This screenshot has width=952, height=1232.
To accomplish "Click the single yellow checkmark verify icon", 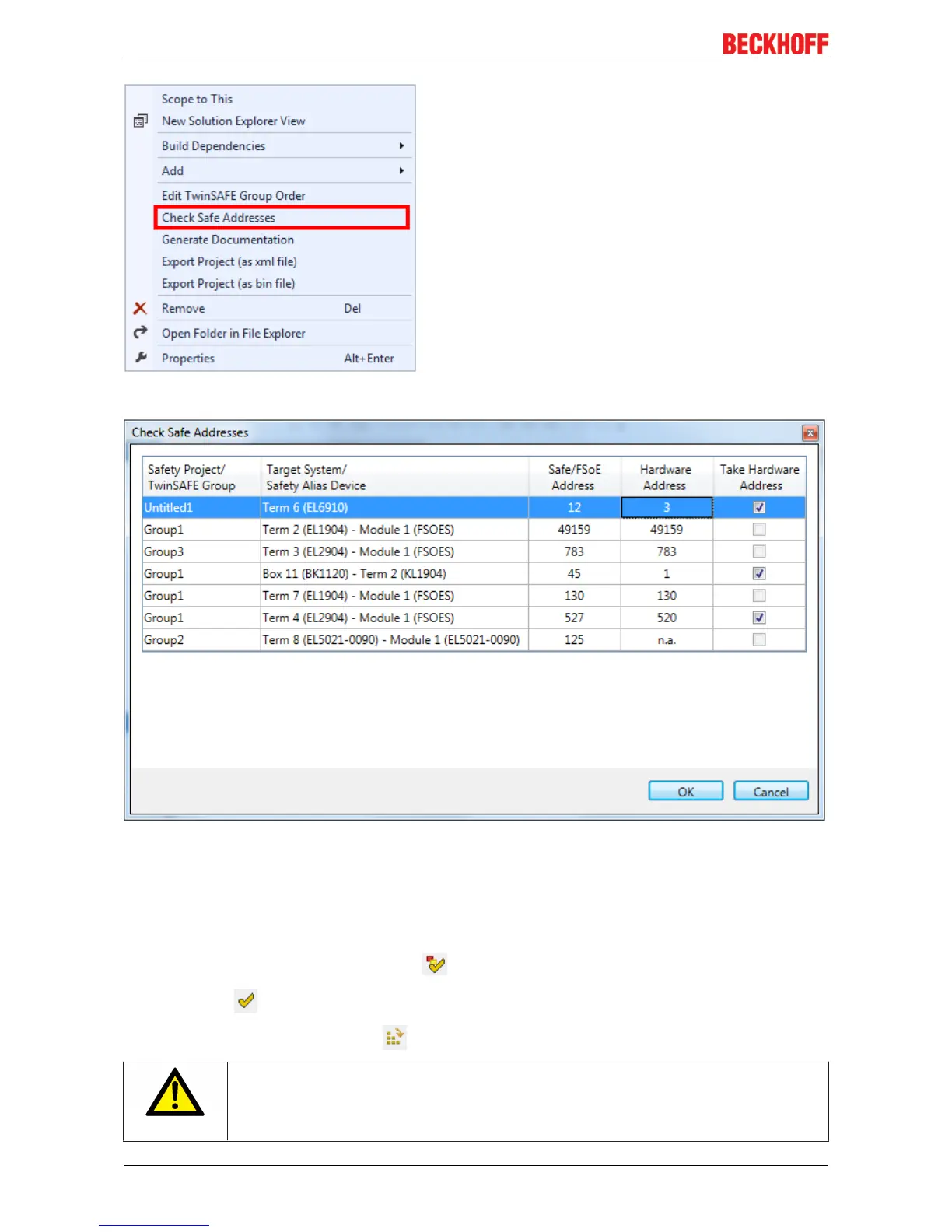I will [246, 1000].
